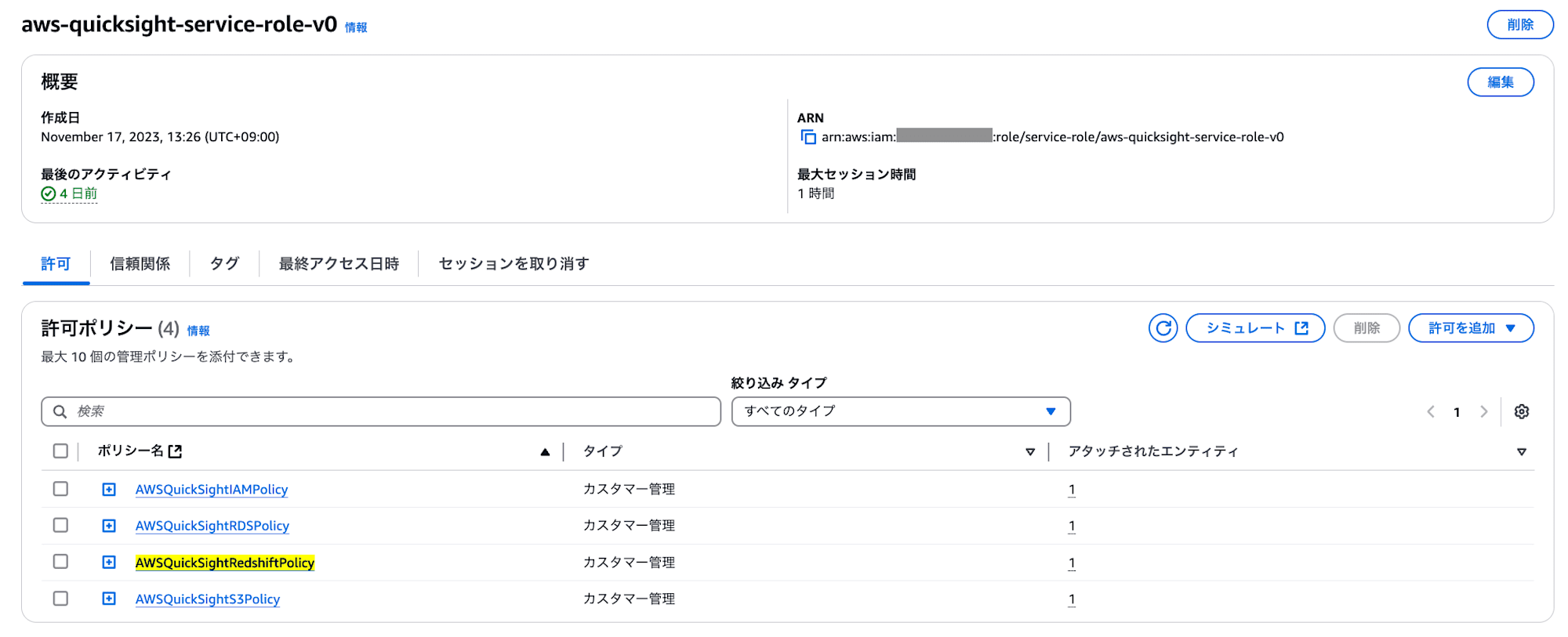Click the disabled 削除 button for policies
Image resolution: width=1568 pixels, height=637 pixels.
(x=1367, y=328)
